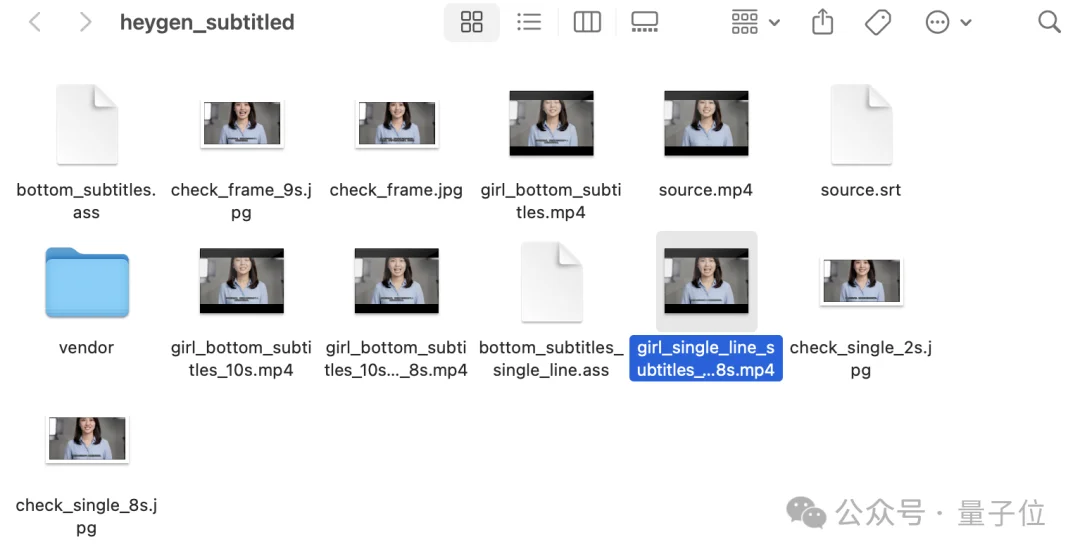Go back with the left chevron
Screen dimensions: 1080x556
tap(35, 22)
